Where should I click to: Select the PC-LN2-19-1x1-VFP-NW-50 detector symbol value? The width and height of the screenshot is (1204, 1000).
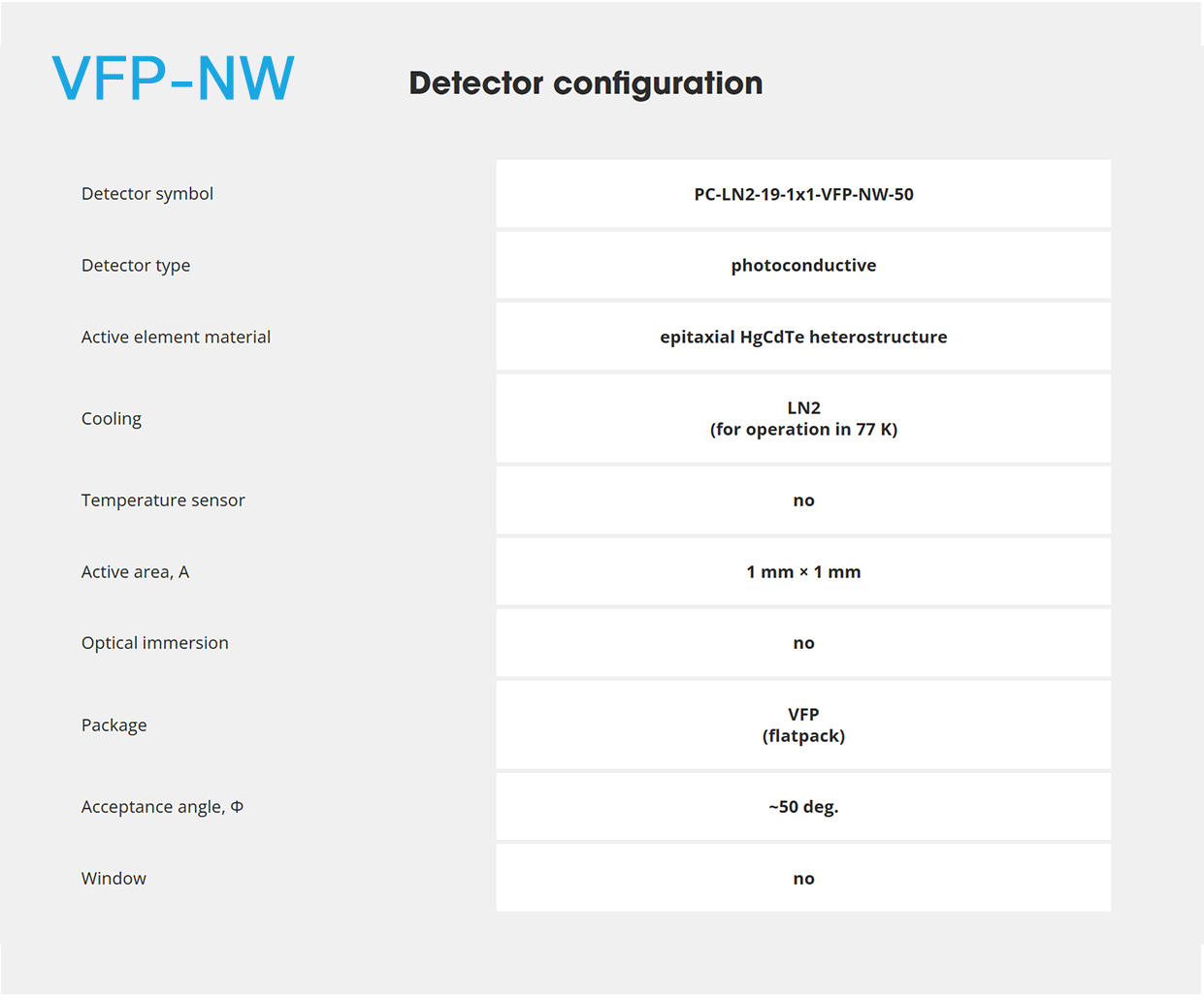point(803,194)
